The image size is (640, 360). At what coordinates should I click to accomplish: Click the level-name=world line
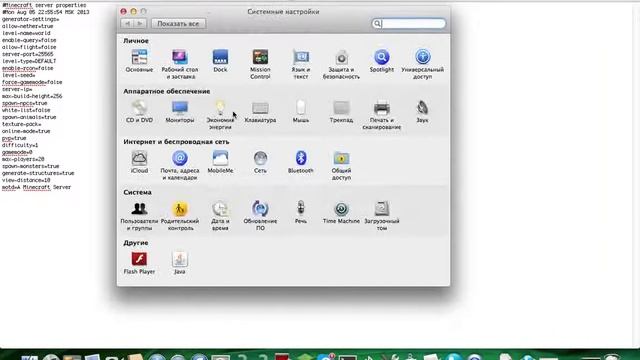pos(26,33)
